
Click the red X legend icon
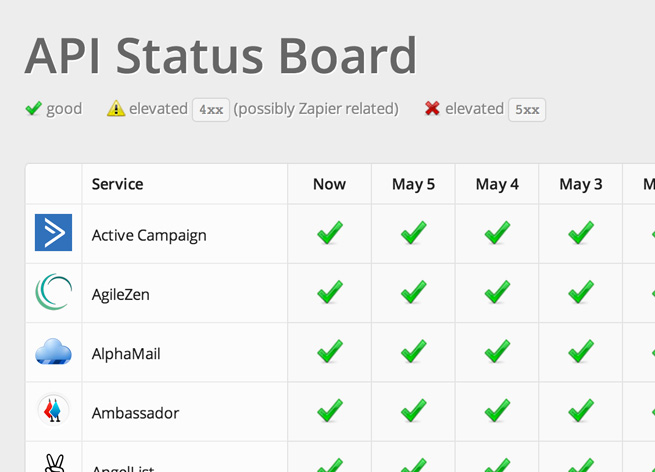pos(432,108)
